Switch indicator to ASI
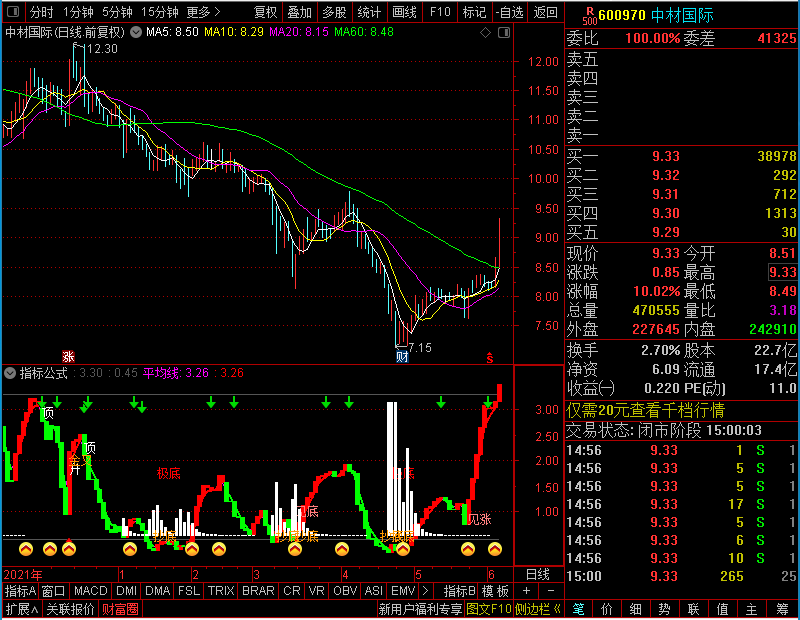Image resolution: width=800 pixels, height=620 pixels. [373, 591]
